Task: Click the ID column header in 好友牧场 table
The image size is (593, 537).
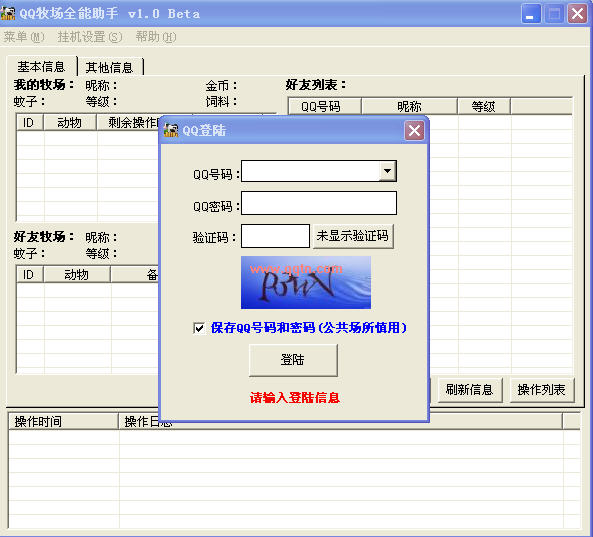Action: pyautogui.click(x=30, y=275)
